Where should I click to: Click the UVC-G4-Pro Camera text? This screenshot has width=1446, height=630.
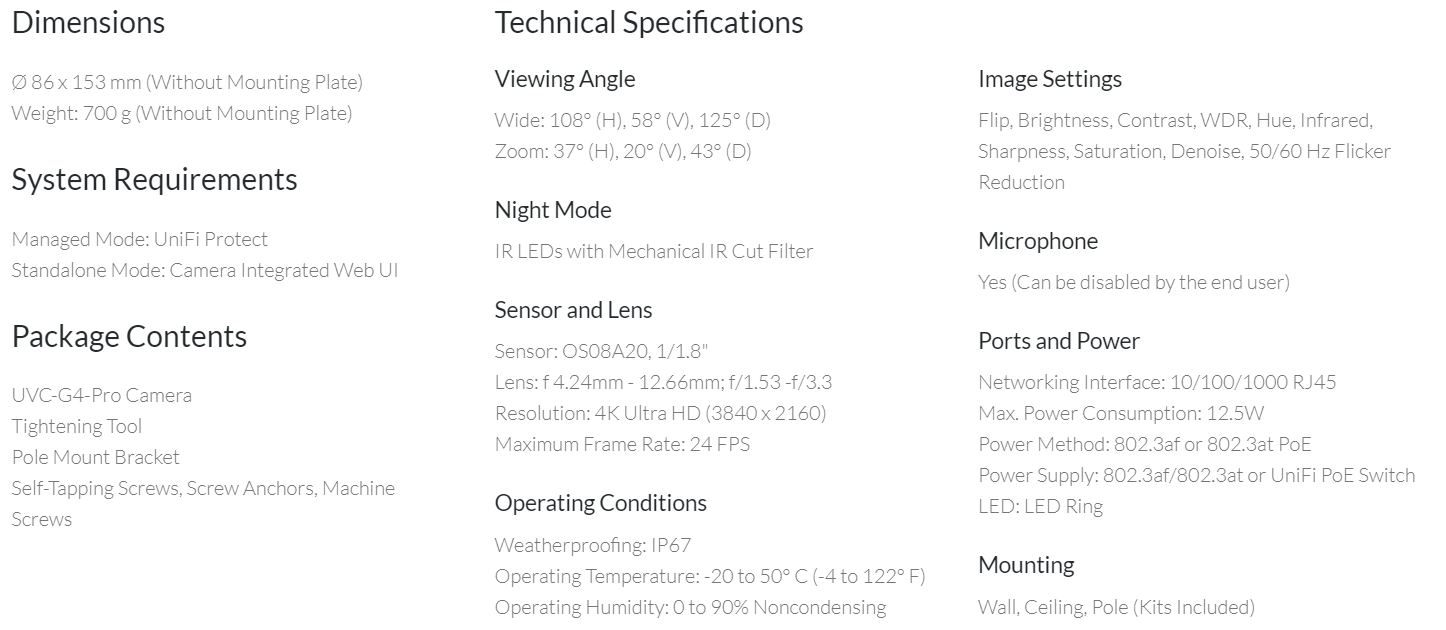[x=101, y=395]
